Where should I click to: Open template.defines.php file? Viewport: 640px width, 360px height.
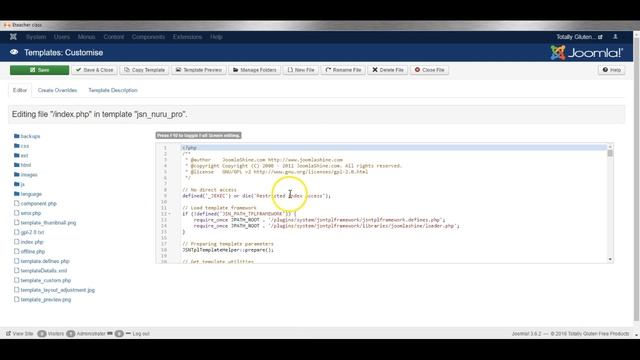(x=42, y=261)
